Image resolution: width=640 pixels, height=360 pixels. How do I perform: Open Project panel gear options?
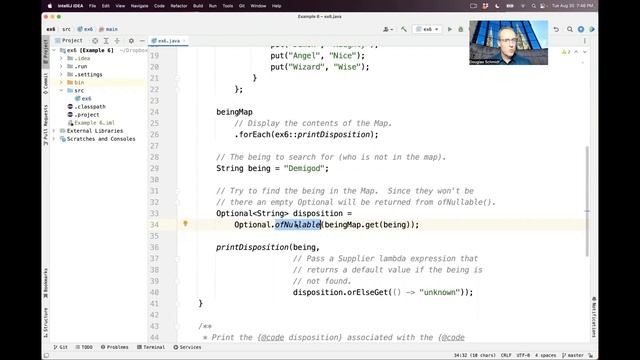131,41
